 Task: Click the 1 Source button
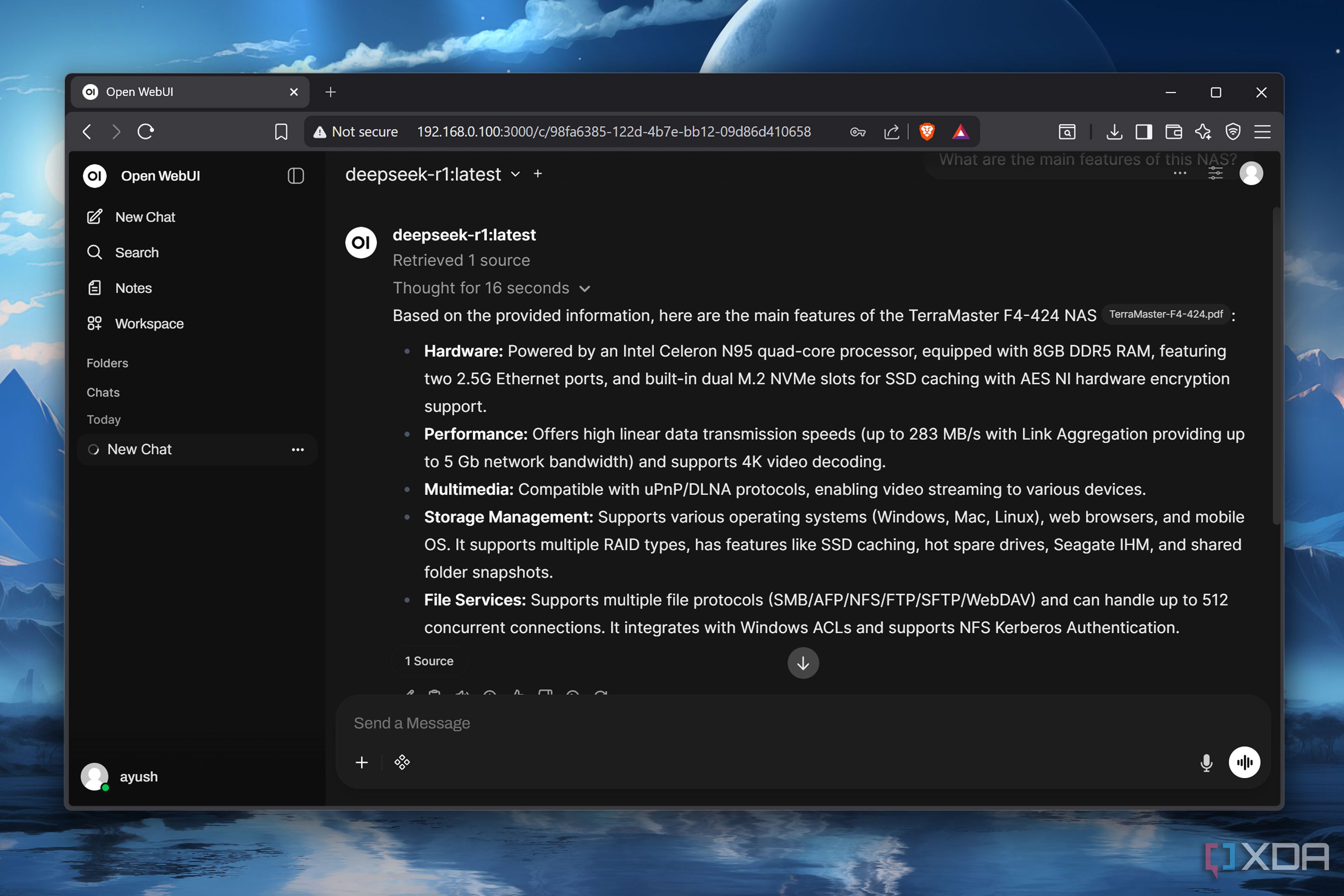pyautogui.click(x=428, y=661)
